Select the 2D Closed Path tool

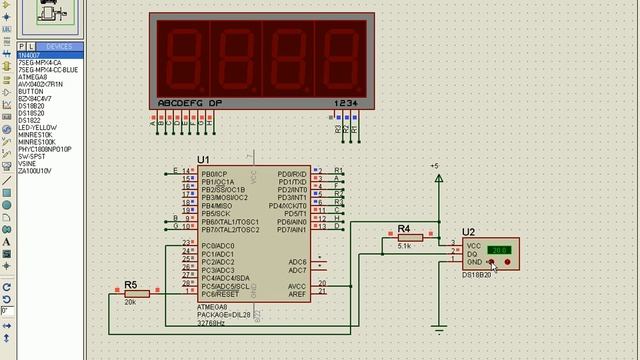tap(7, 229)
